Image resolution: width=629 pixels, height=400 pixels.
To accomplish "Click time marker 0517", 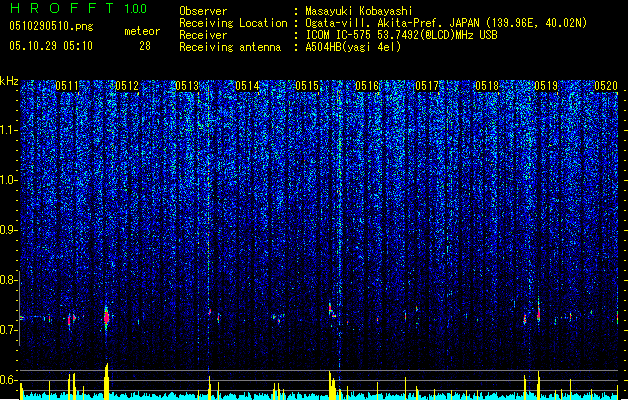I will (x=427, y=86).
